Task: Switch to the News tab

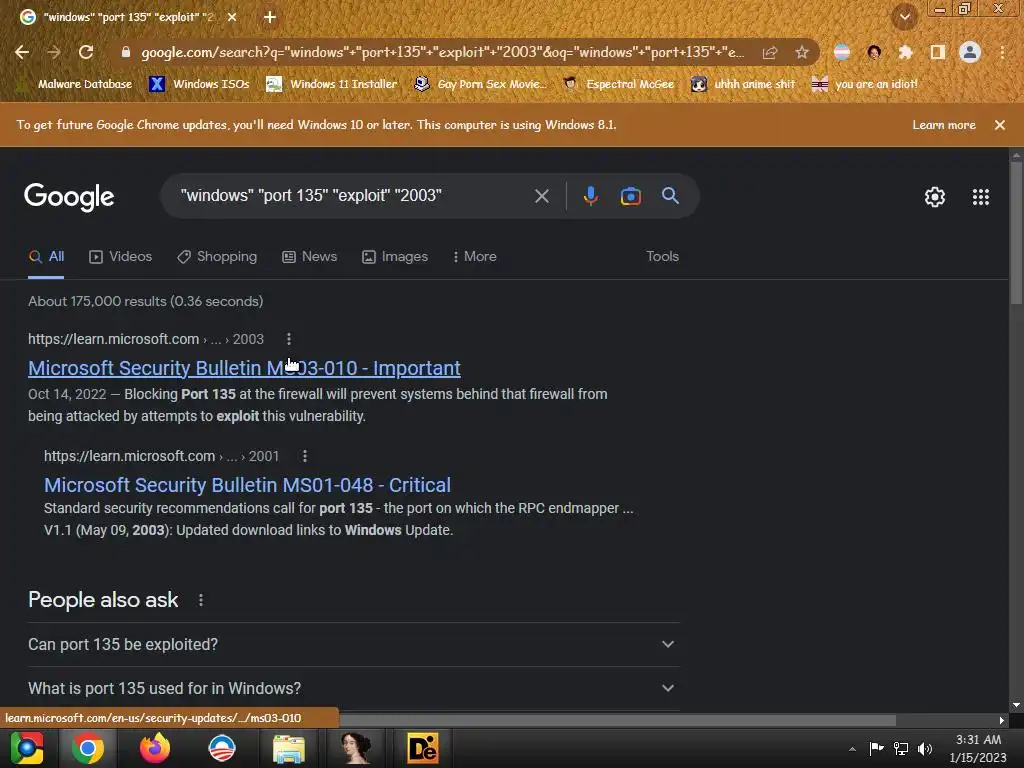Action: click(x=310, y=257)
